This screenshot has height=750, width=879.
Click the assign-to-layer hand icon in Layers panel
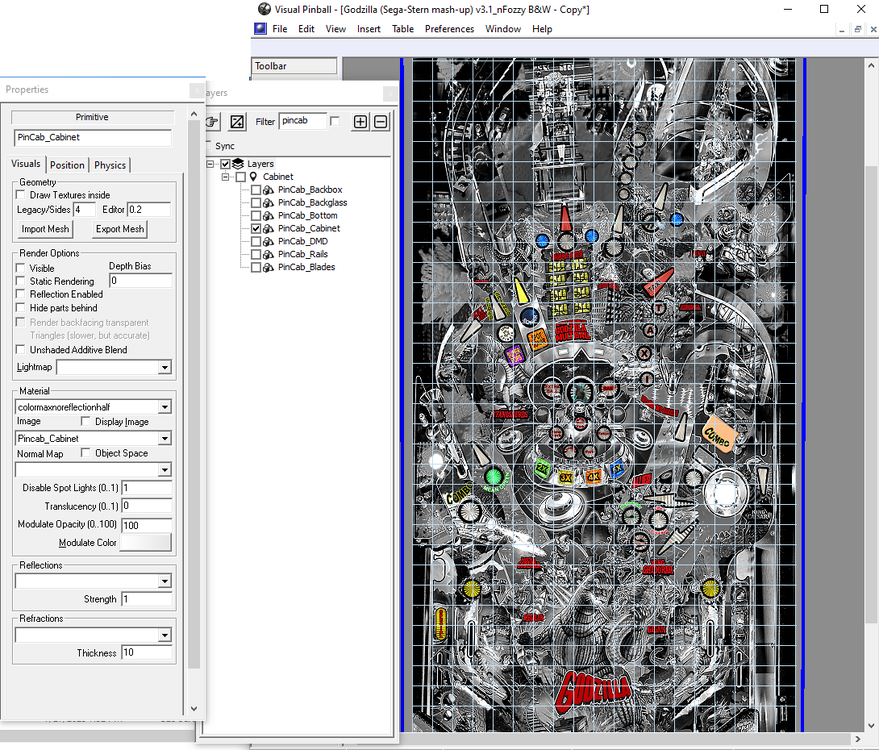coord(212,122)
